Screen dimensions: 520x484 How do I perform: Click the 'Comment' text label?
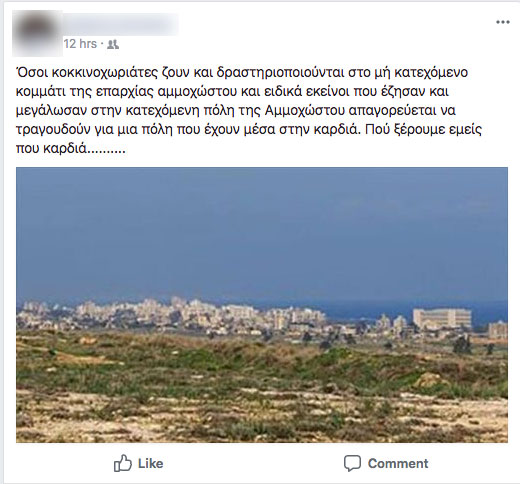click(398, 464)
